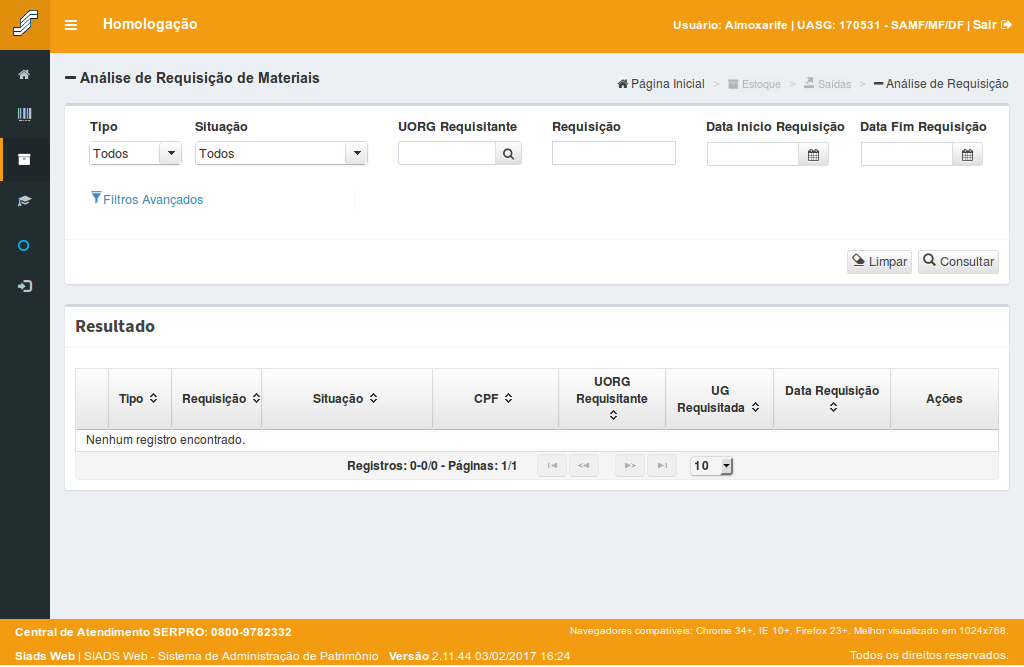Focus the UORG Requisitante input field
Viewport: 1024px width, 667px height.
(447, 154)
